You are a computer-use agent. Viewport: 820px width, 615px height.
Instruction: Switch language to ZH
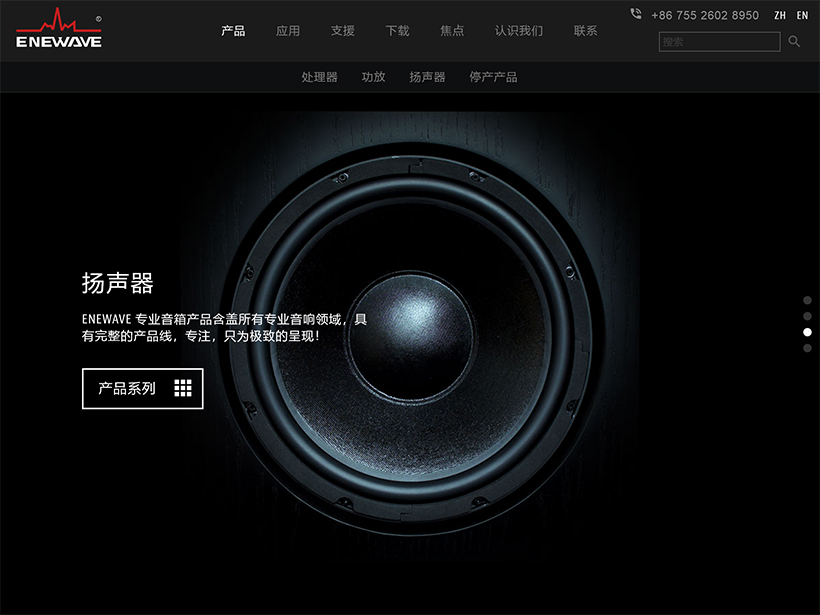pyautogui.click(x=780, y=16)
